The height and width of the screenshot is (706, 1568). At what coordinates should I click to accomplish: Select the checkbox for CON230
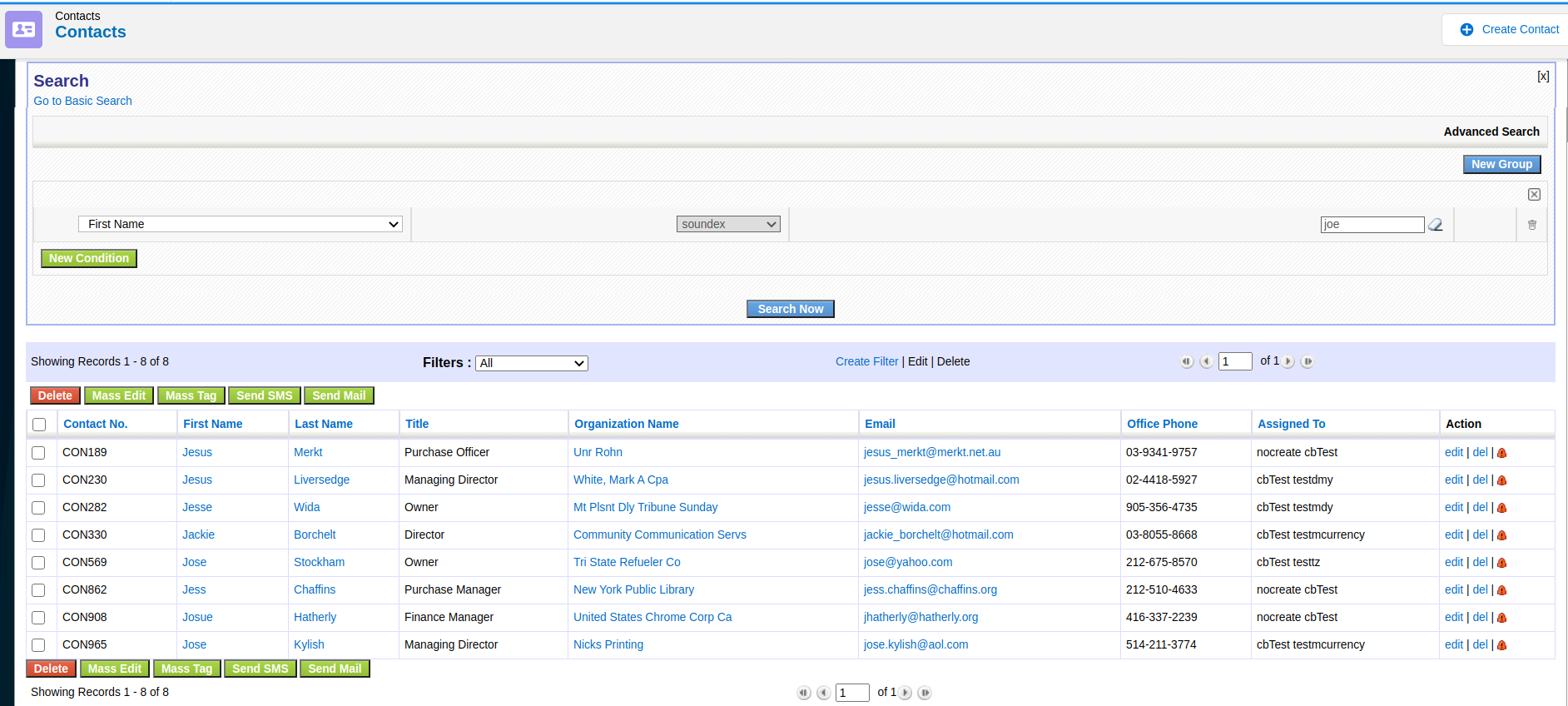38,480
